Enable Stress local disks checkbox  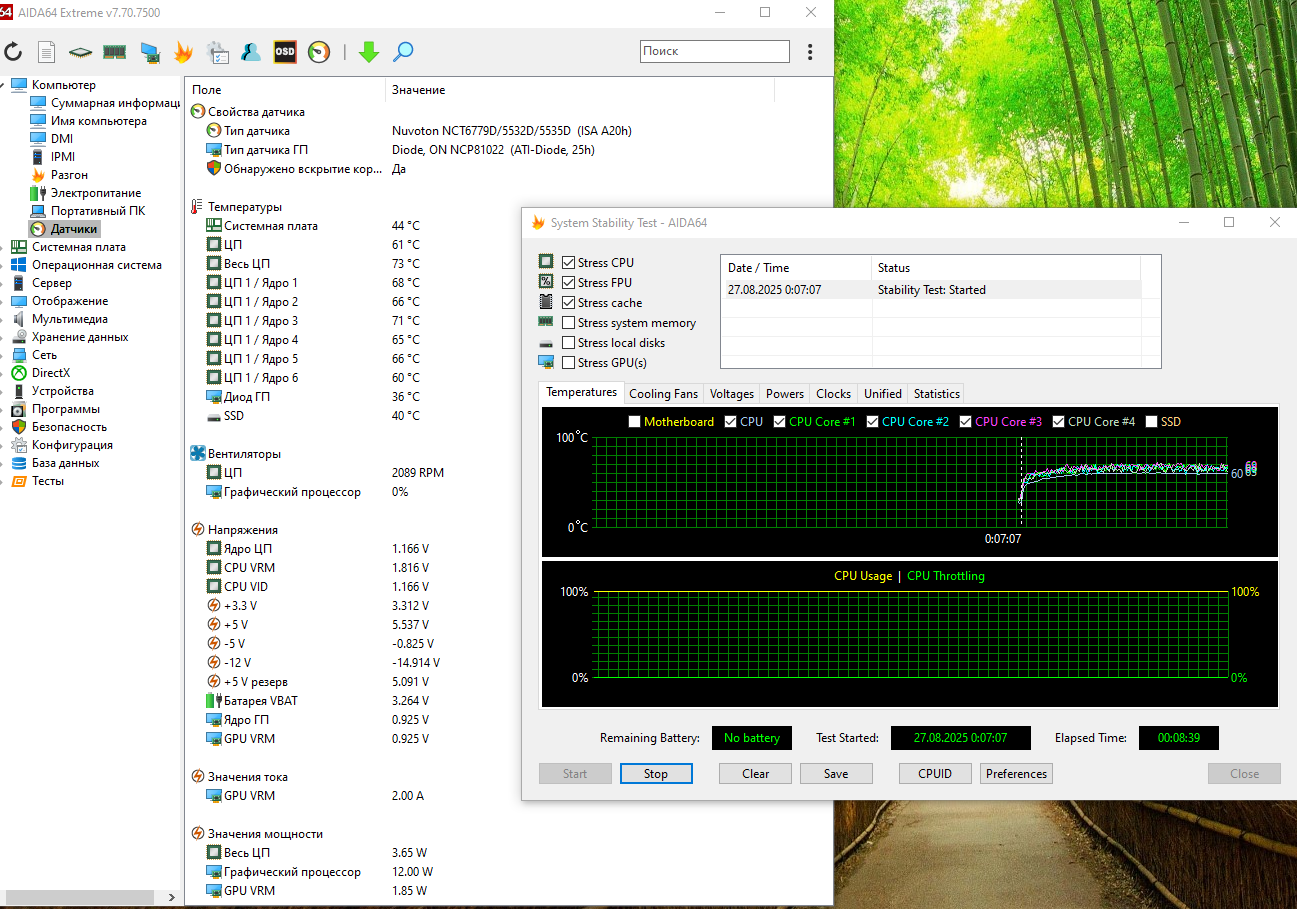[x=569, y=343]
